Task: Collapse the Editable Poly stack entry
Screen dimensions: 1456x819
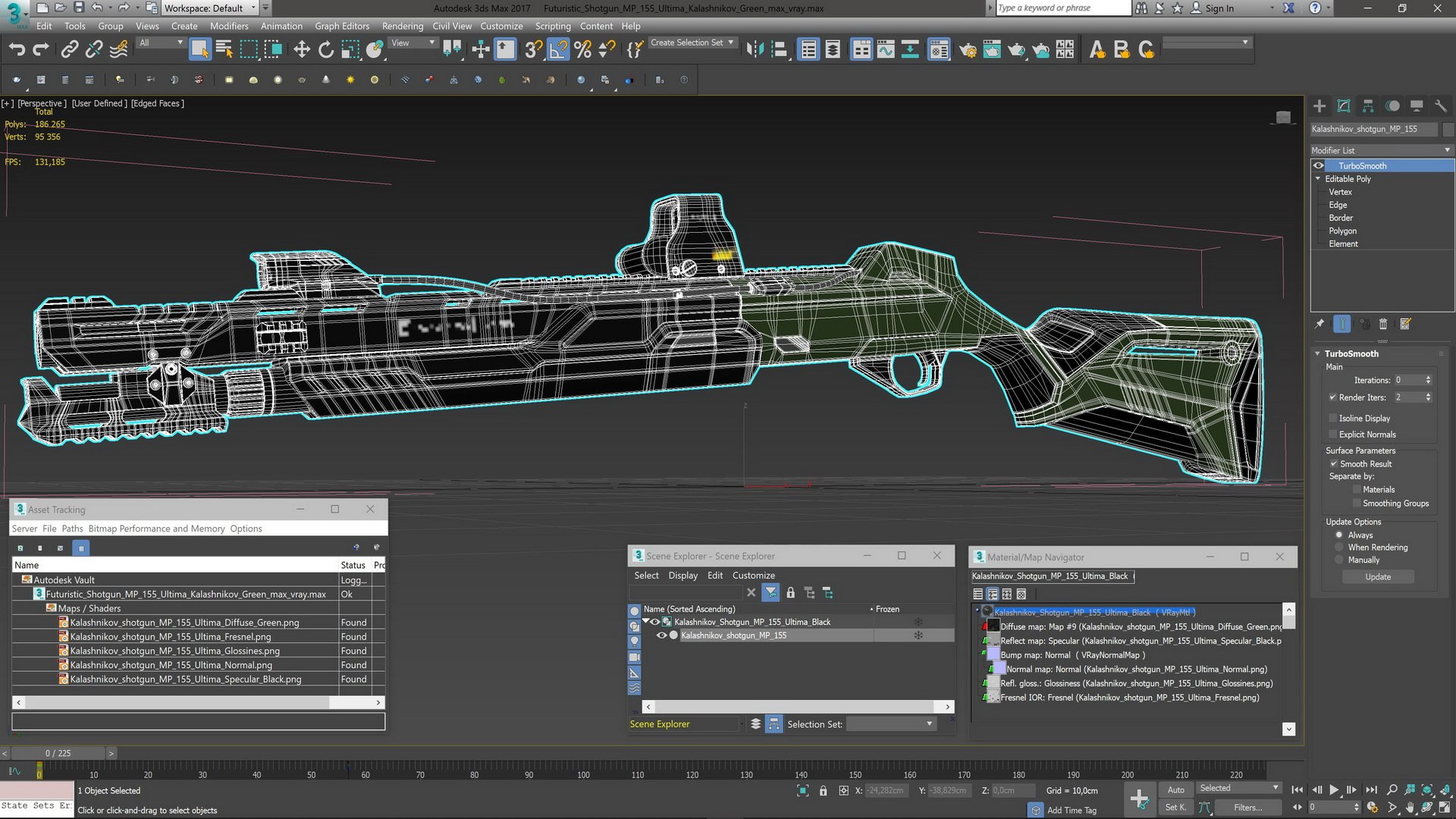Action: tap(1318, 179)
